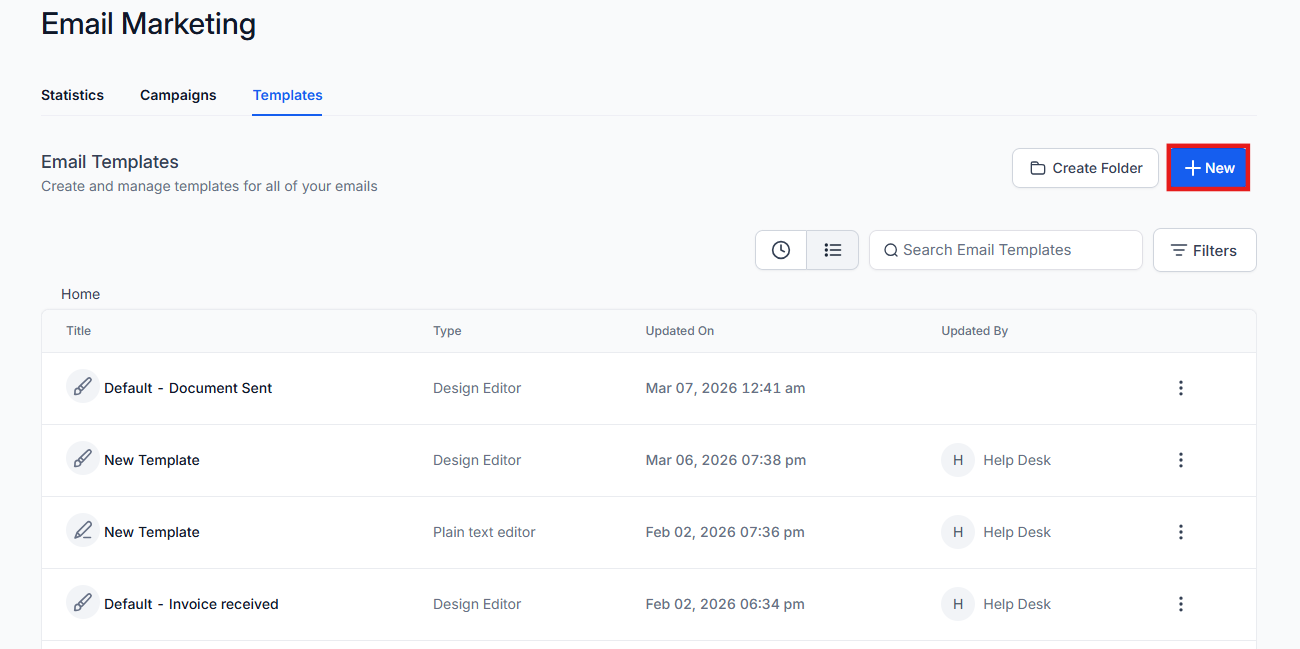This screenshot has height=649, width=1300.
Task: Switch to list view icon
Action: [832, 250]
